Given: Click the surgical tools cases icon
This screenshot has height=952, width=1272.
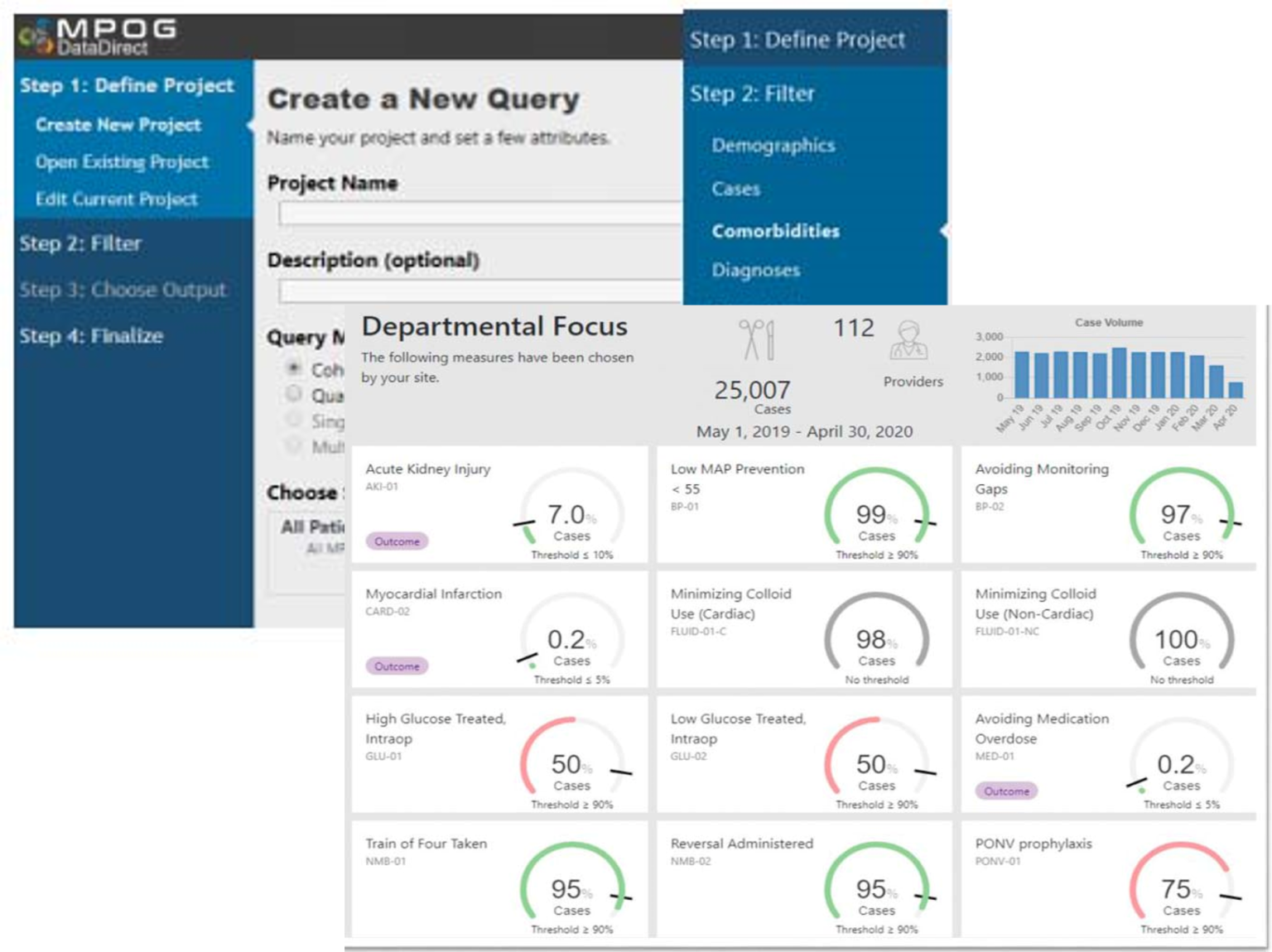Looking at the screenshot, I should tap(757, 340).
